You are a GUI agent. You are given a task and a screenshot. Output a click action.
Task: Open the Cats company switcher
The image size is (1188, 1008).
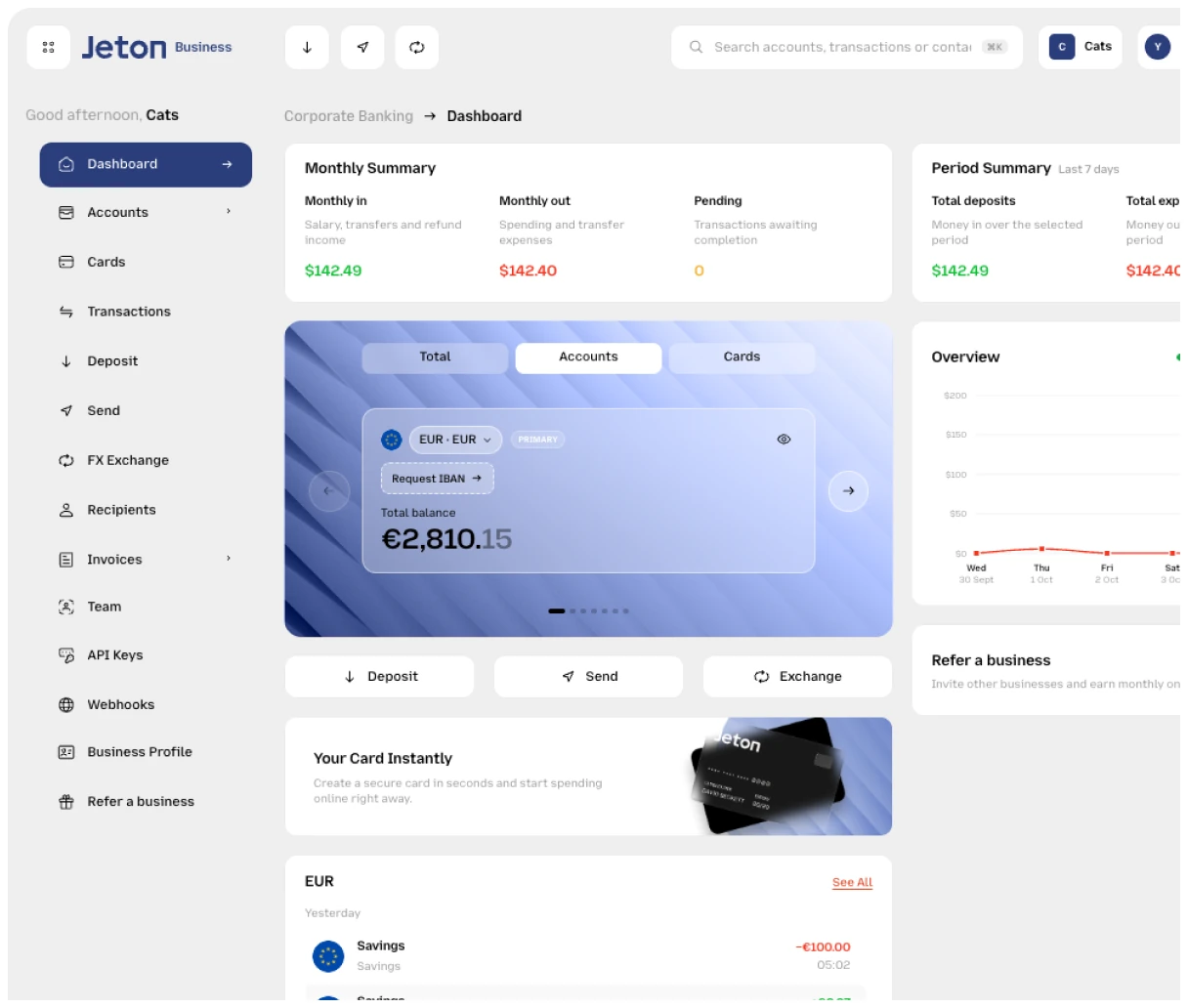pos(1080,47)
